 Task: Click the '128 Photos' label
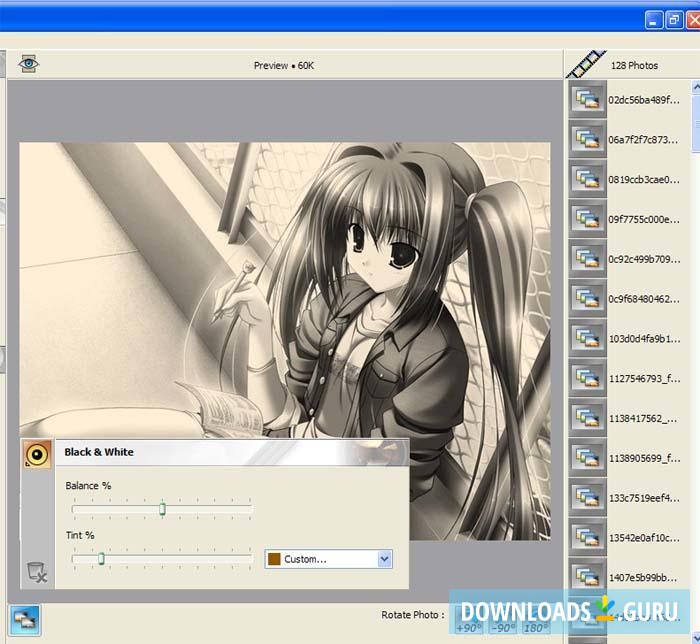634,66
